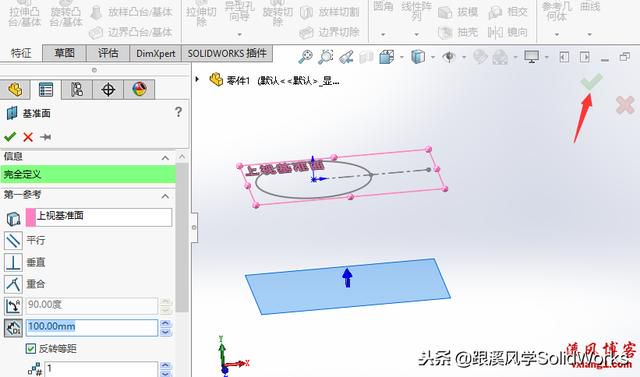Toggle the 反转等距 flip offset checkbox
Viewport: 640px width, 377px height.
[31, 348]
